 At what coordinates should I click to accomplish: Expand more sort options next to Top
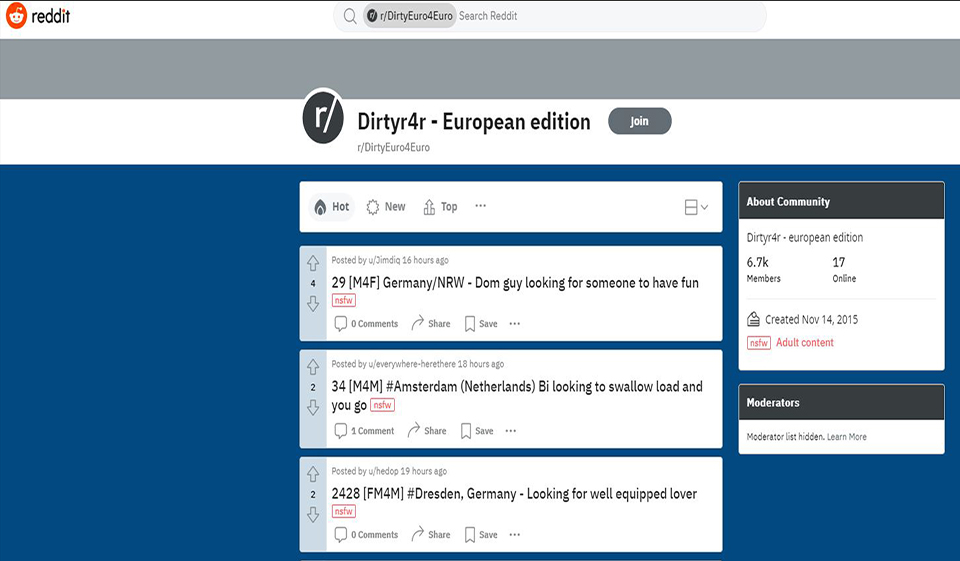[481, 206]
